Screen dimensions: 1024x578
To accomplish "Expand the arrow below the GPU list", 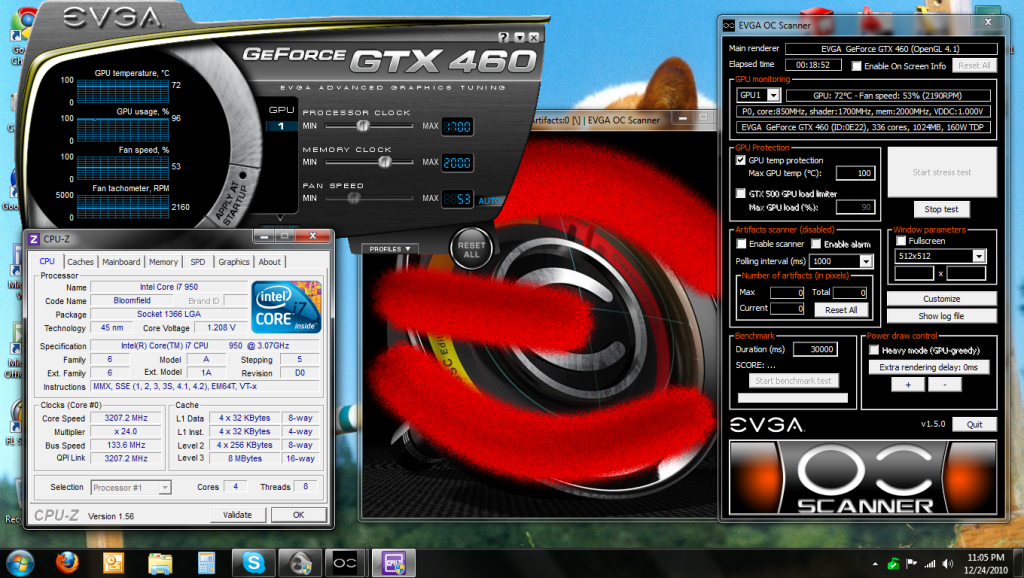I will [280, 217].
